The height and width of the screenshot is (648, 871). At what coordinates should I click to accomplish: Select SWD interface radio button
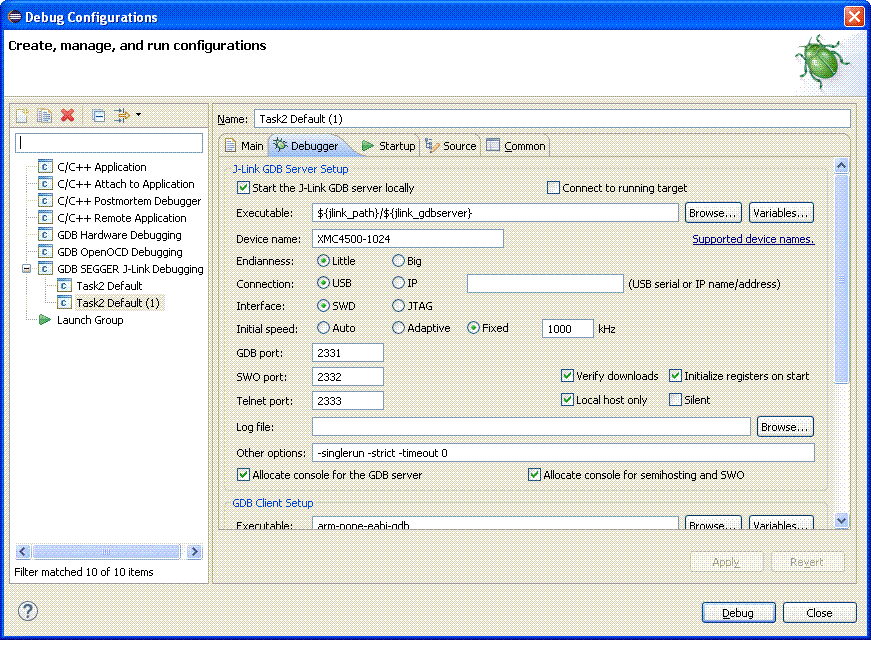click(x=323, y=305)
